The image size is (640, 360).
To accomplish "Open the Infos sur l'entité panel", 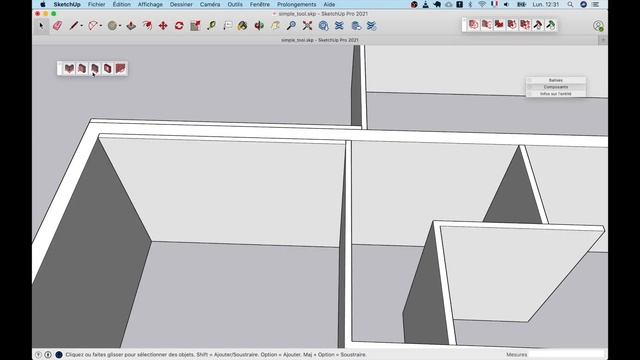I will point(556,94).
